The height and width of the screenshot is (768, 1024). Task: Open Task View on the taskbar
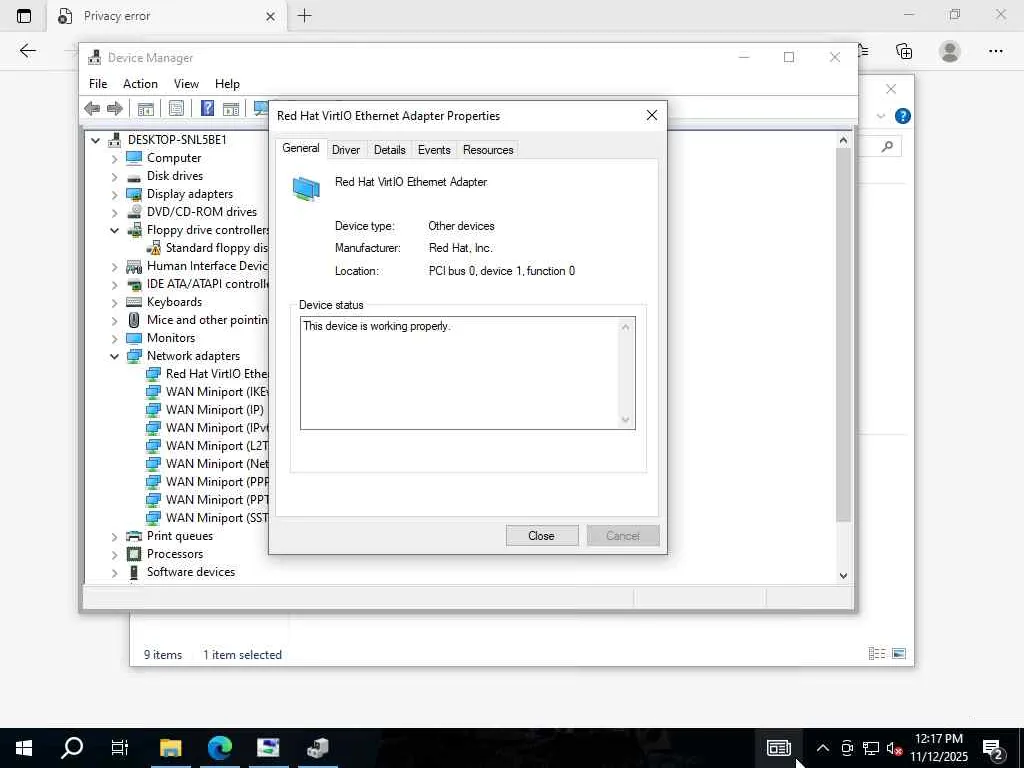pyautogui.click(x=120, y=748)
